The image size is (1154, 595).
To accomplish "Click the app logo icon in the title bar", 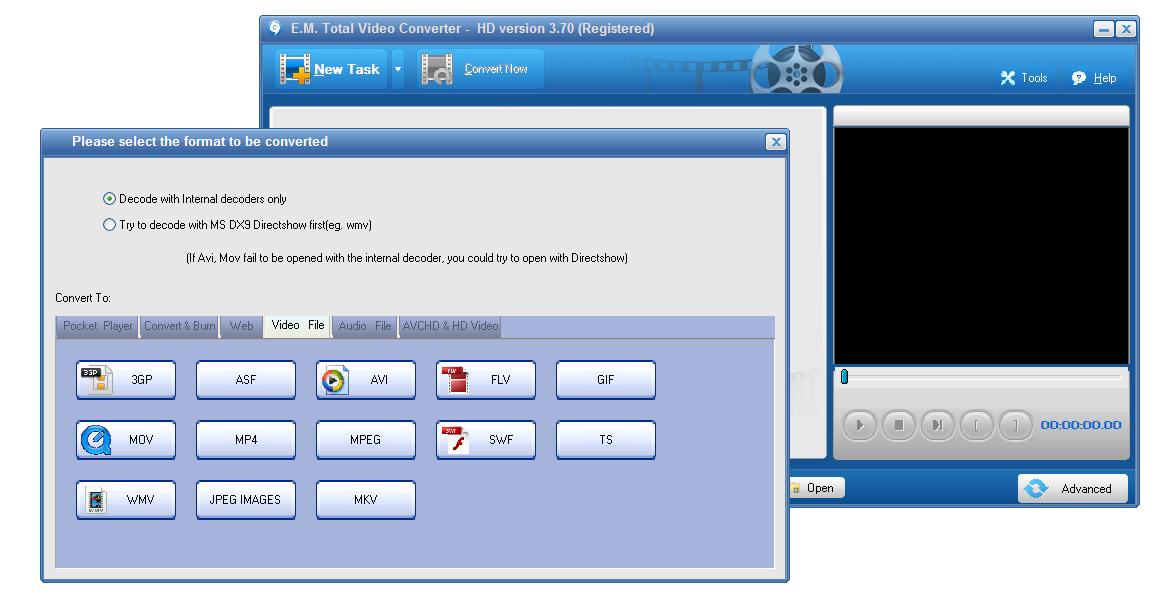I will tap(275, 28).
